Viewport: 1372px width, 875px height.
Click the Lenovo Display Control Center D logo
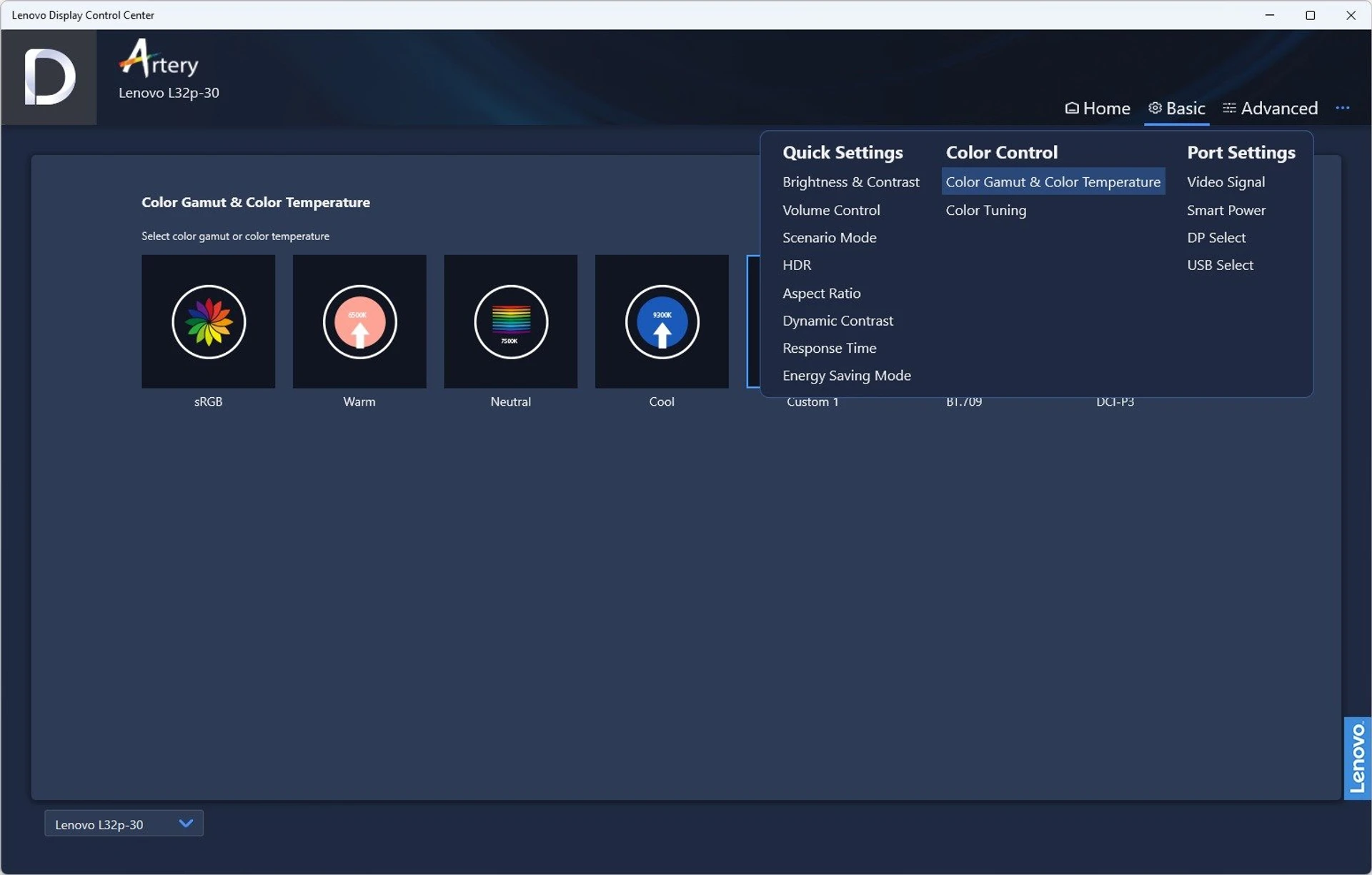[49, 77]
